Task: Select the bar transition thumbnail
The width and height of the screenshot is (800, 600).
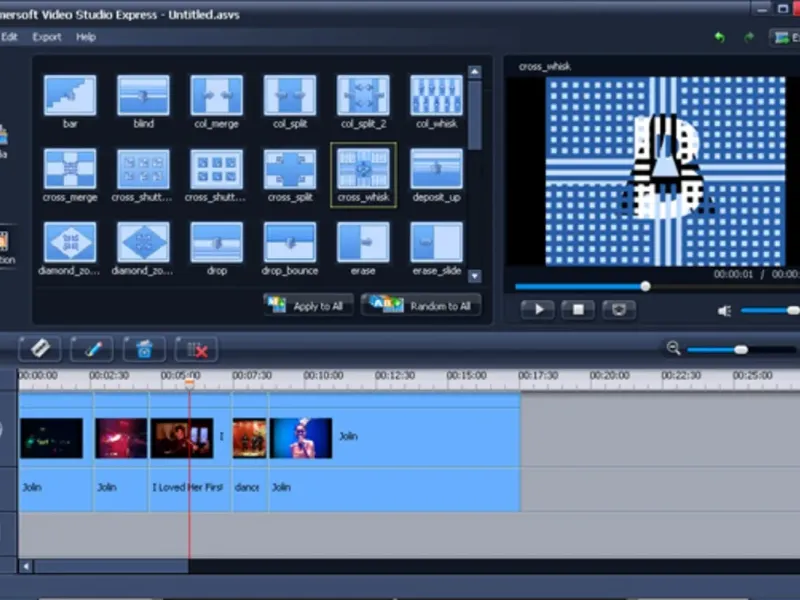Action: (x=70, y=96)
